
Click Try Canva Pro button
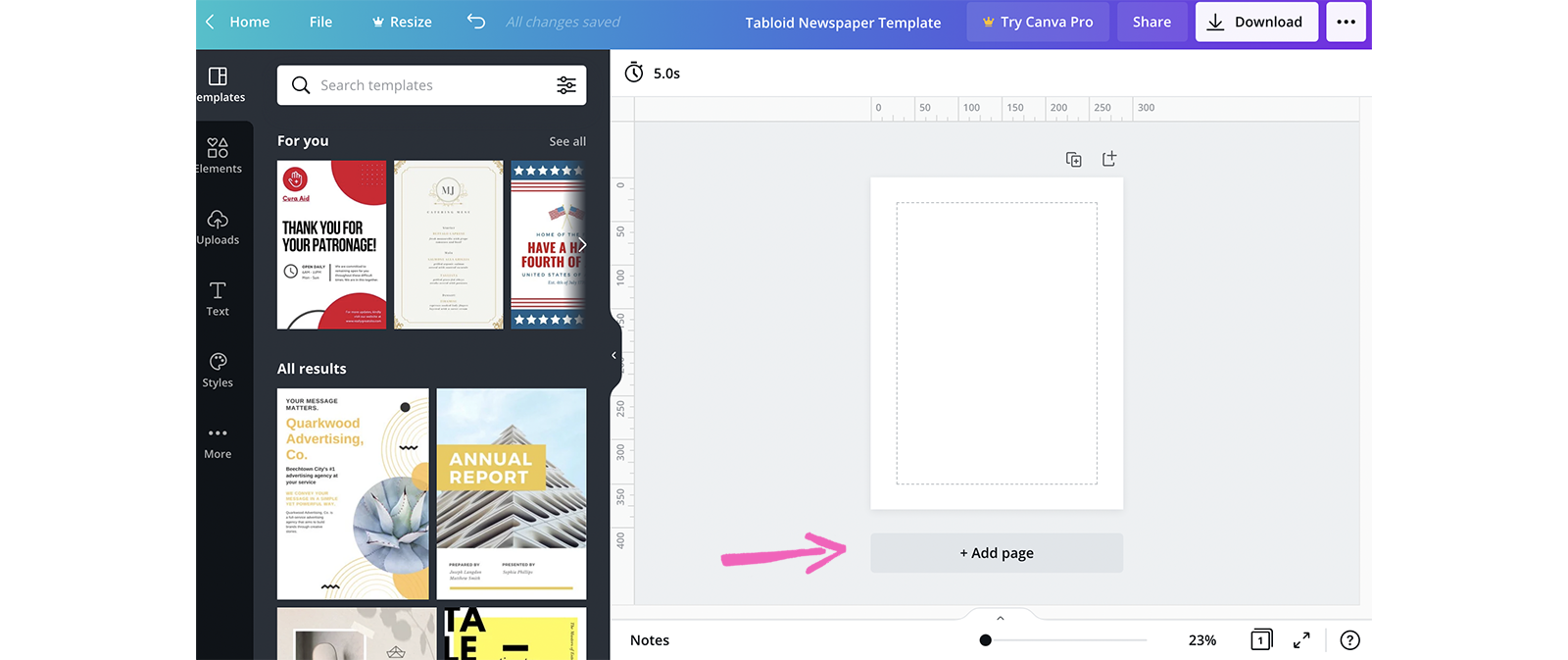point(1038,22)
